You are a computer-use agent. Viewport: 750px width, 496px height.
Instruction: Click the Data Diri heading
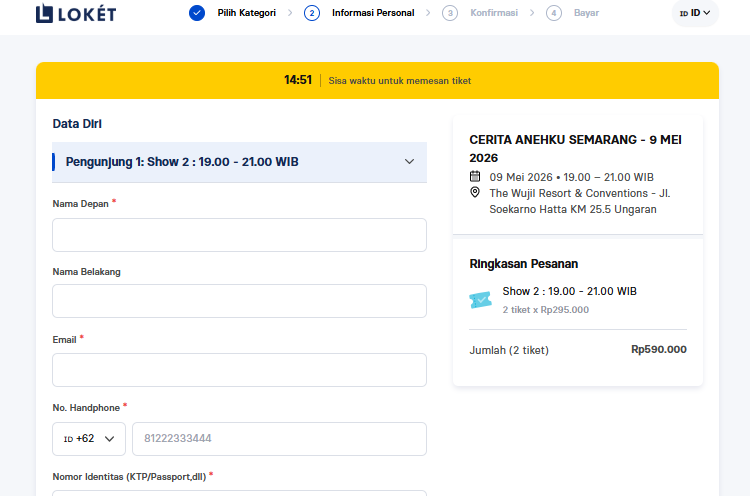click(77, 124)
